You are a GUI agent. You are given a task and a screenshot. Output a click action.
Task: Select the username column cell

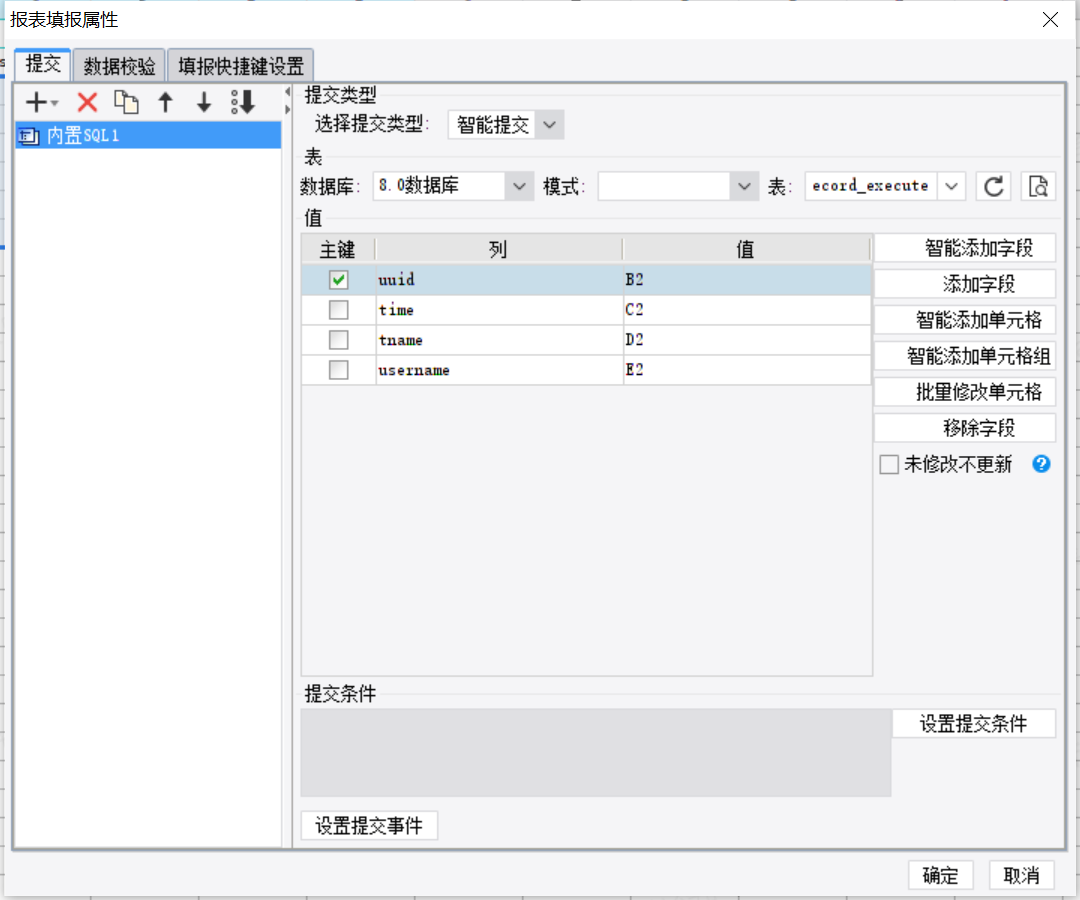[499, 370]
